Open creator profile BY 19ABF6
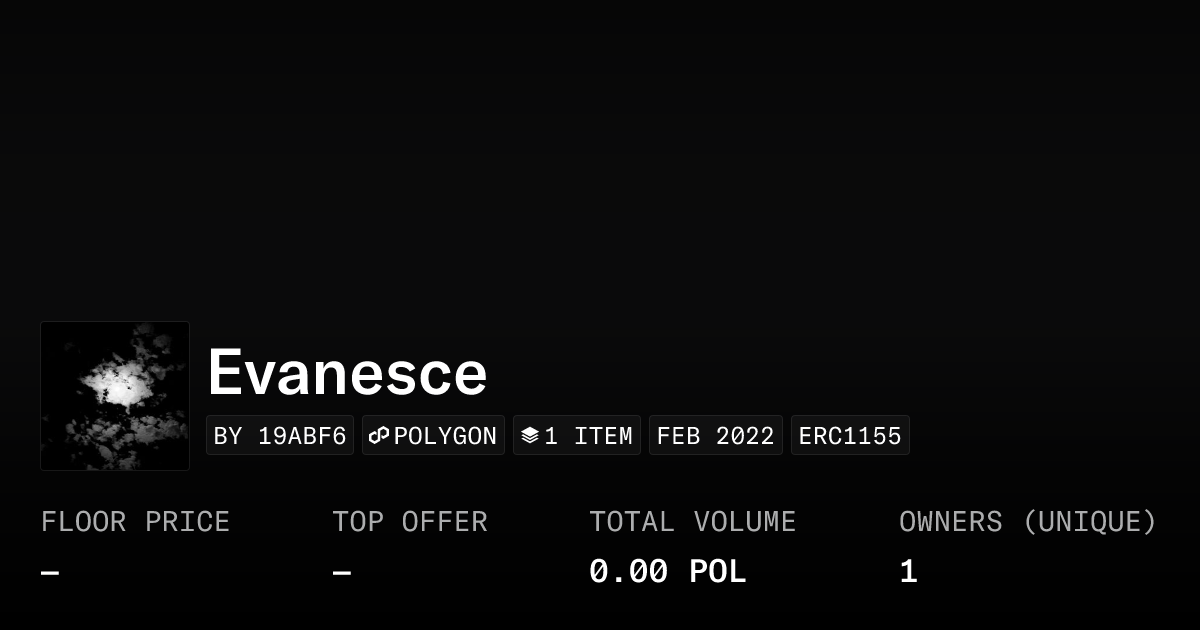Image resolution: width=1200 pixels, height=630 pixels. 280,436
